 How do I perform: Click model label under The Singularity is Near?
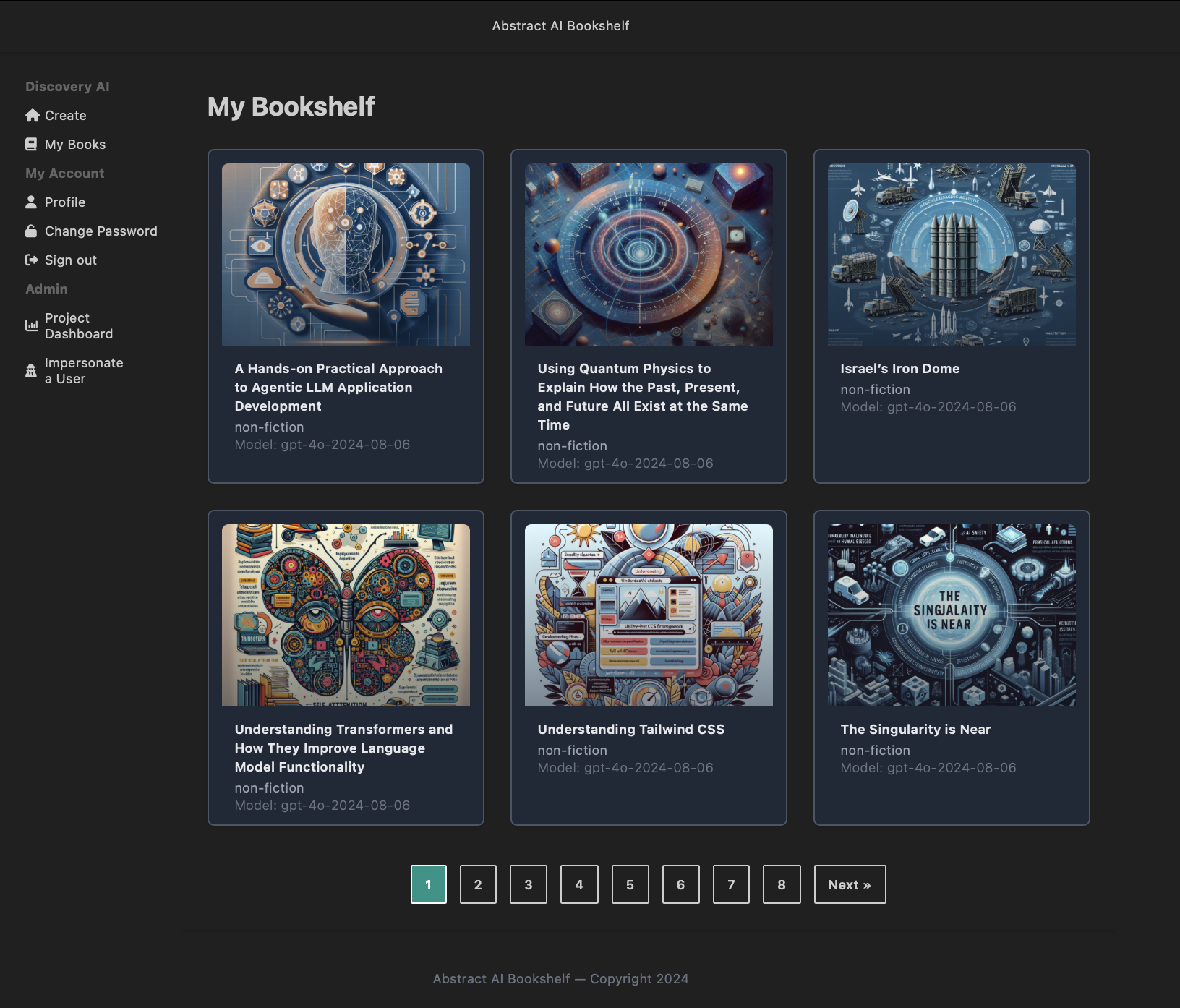928,768
